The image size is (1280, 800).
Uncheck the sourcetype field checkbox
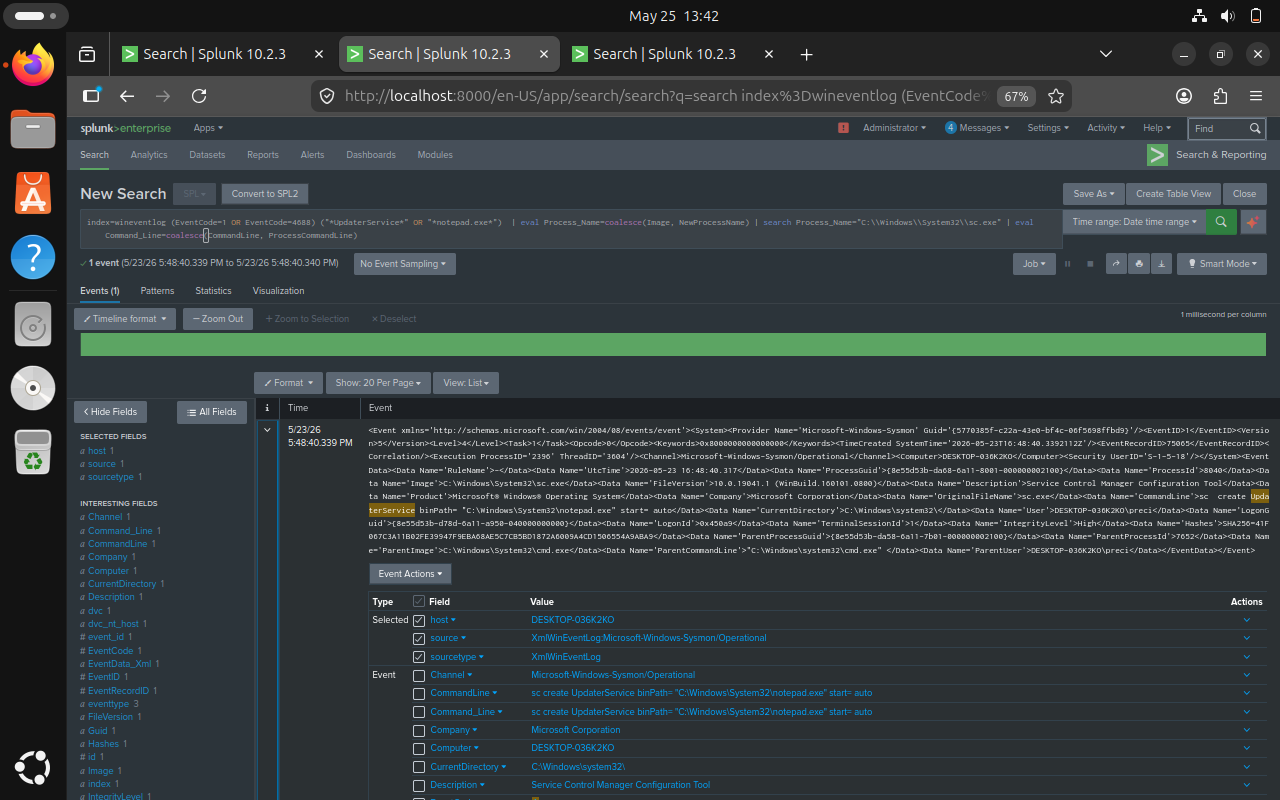pyautogui.click(x=419, y=657)
